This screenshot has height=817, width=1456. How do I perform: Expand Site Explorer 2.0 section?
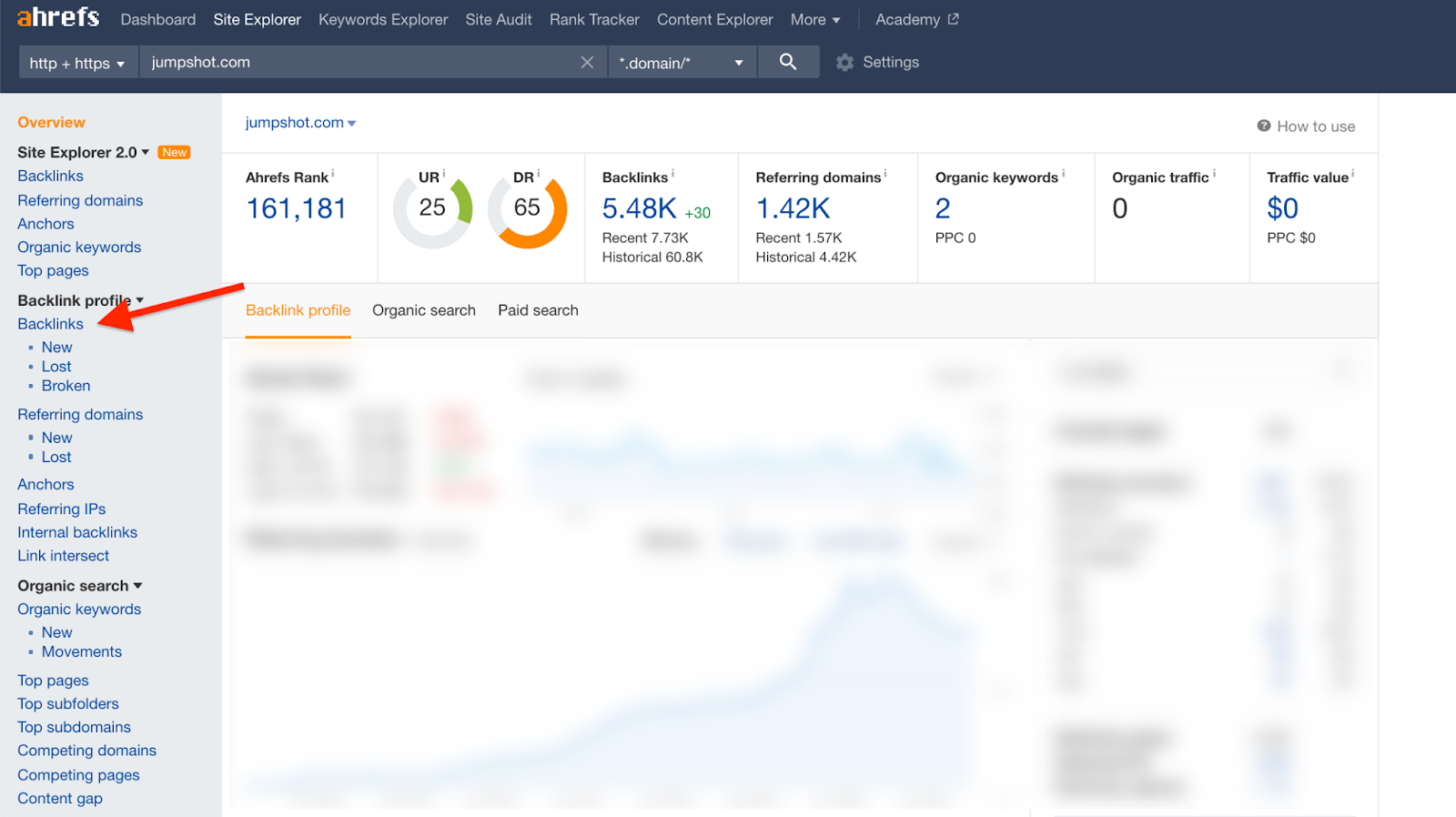click(x=84, y=152)
